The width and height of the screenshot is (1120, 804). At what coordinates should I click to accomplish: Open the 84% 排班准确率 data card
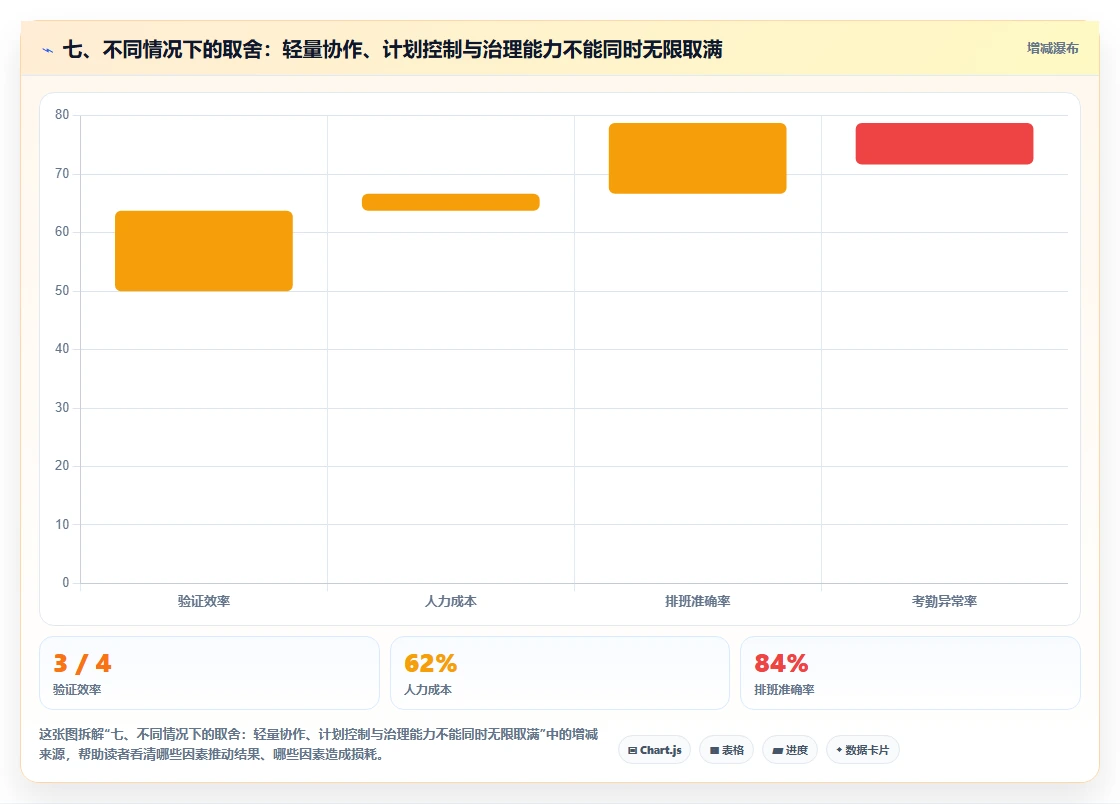[x=910, y=673]
